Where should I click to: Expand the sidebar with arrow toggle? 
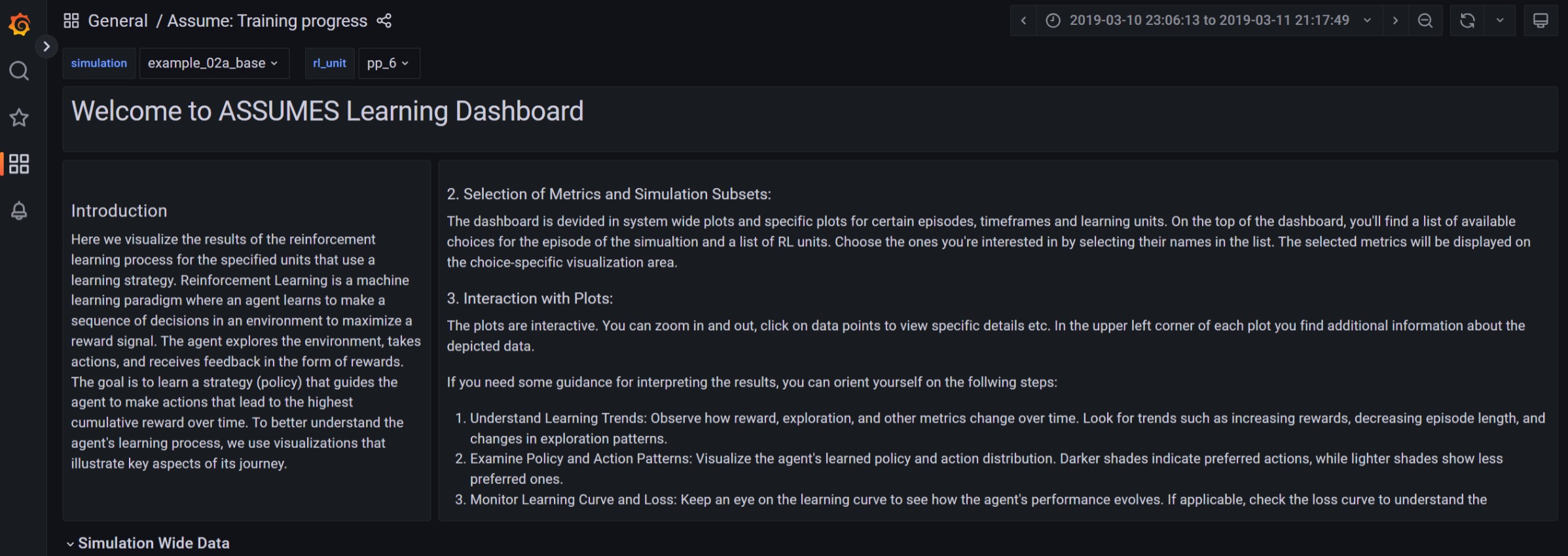46,46
